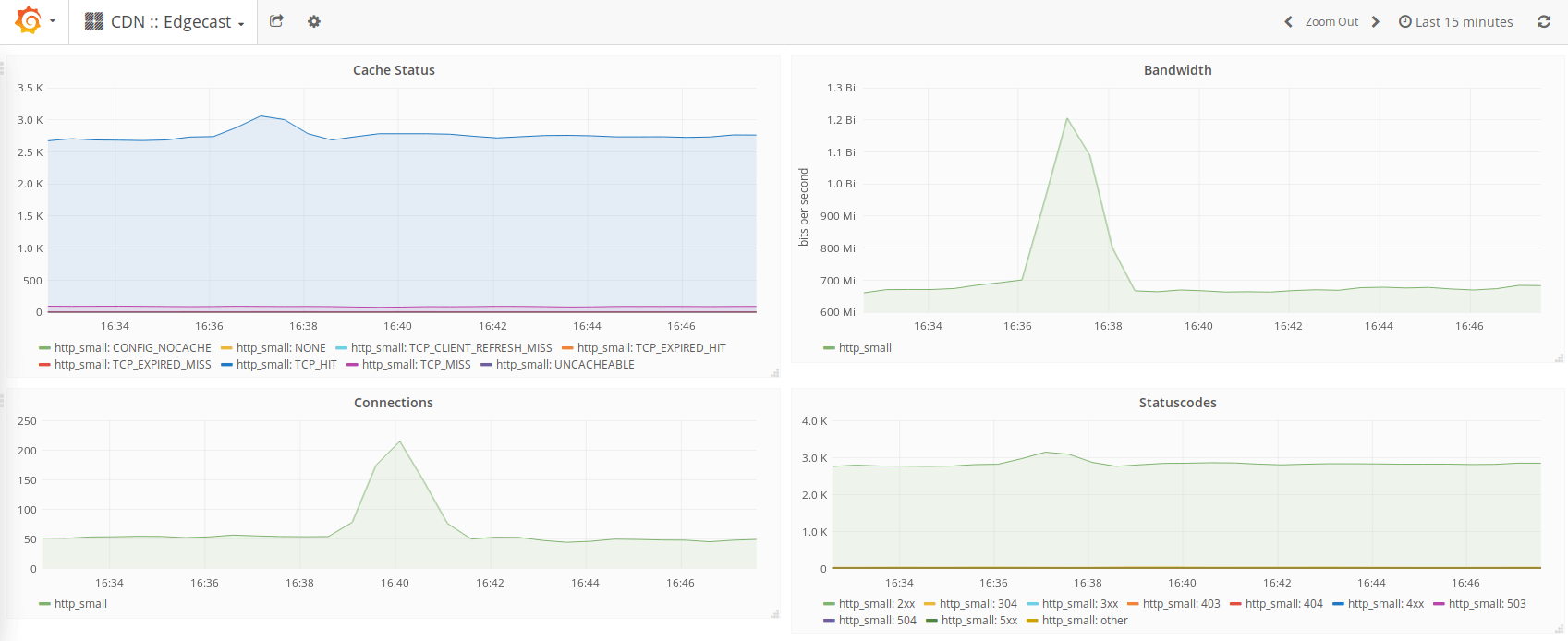Open the Connections panel title menu
This screenshot has height=641, width=1568.
(394, 403)
